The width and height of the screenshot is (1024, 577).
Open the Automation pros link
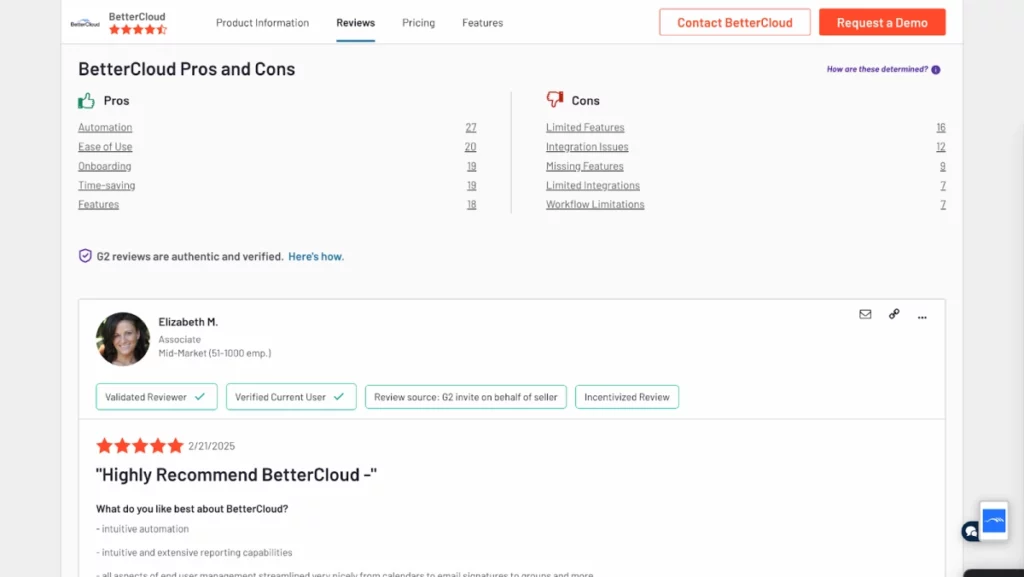coord(105,127)
